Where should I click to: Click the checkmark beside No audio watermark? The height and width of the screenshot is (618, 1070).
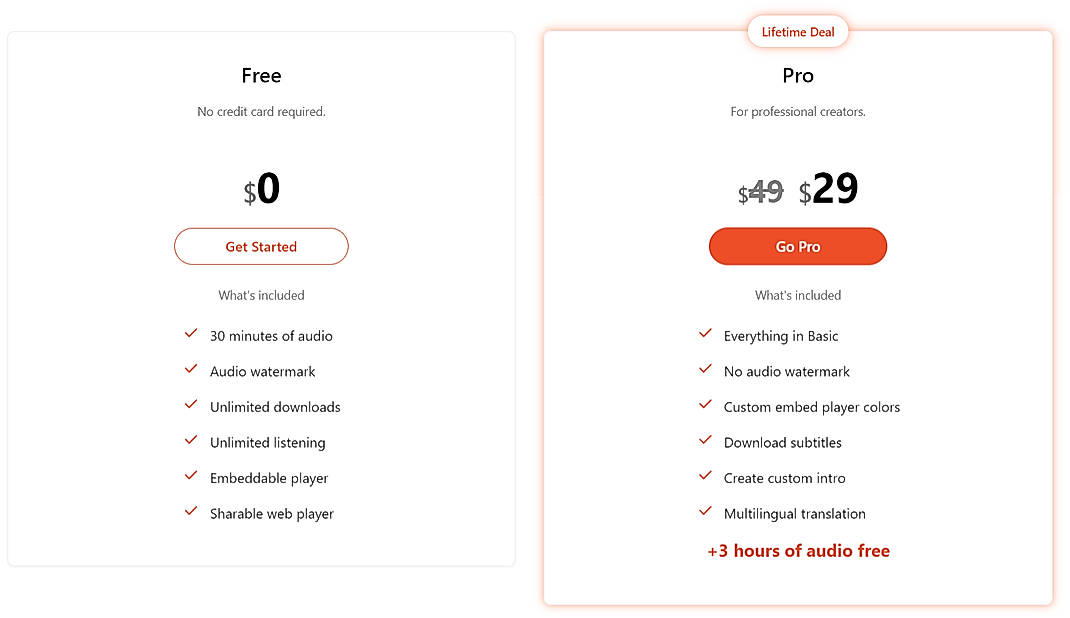705,369
